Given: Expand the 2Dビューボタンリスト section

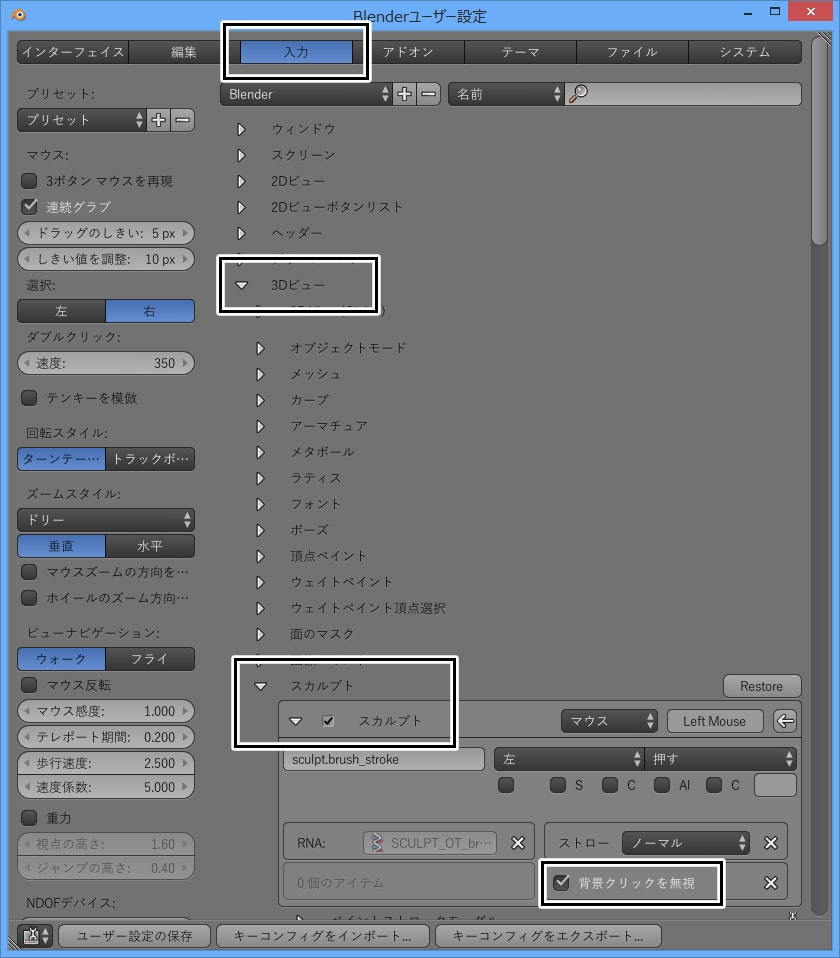Looking at the screenshot, I should pos(242,207).
